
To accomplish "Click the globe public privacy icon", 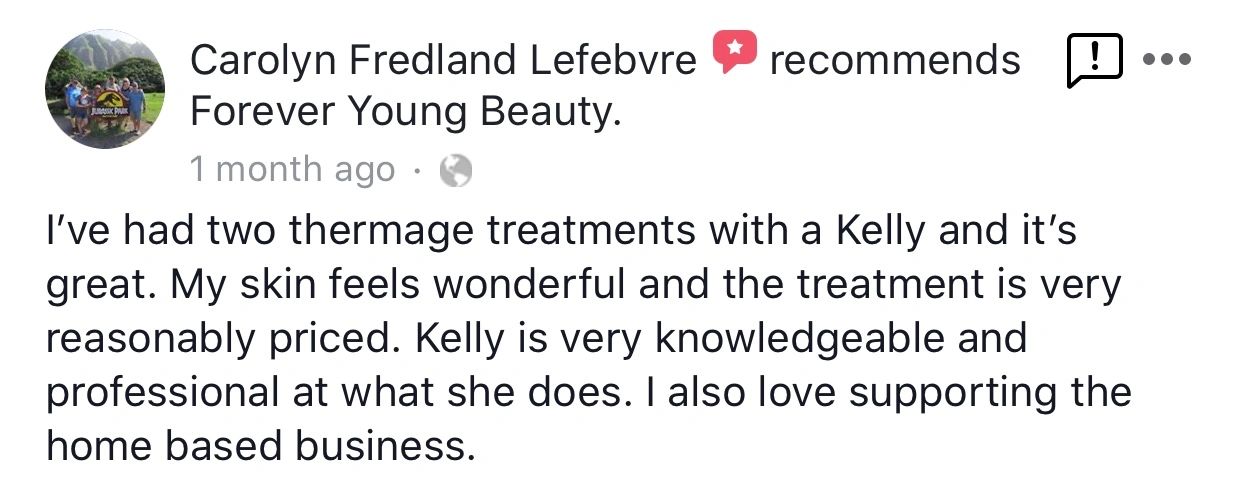I will point(456,172).
